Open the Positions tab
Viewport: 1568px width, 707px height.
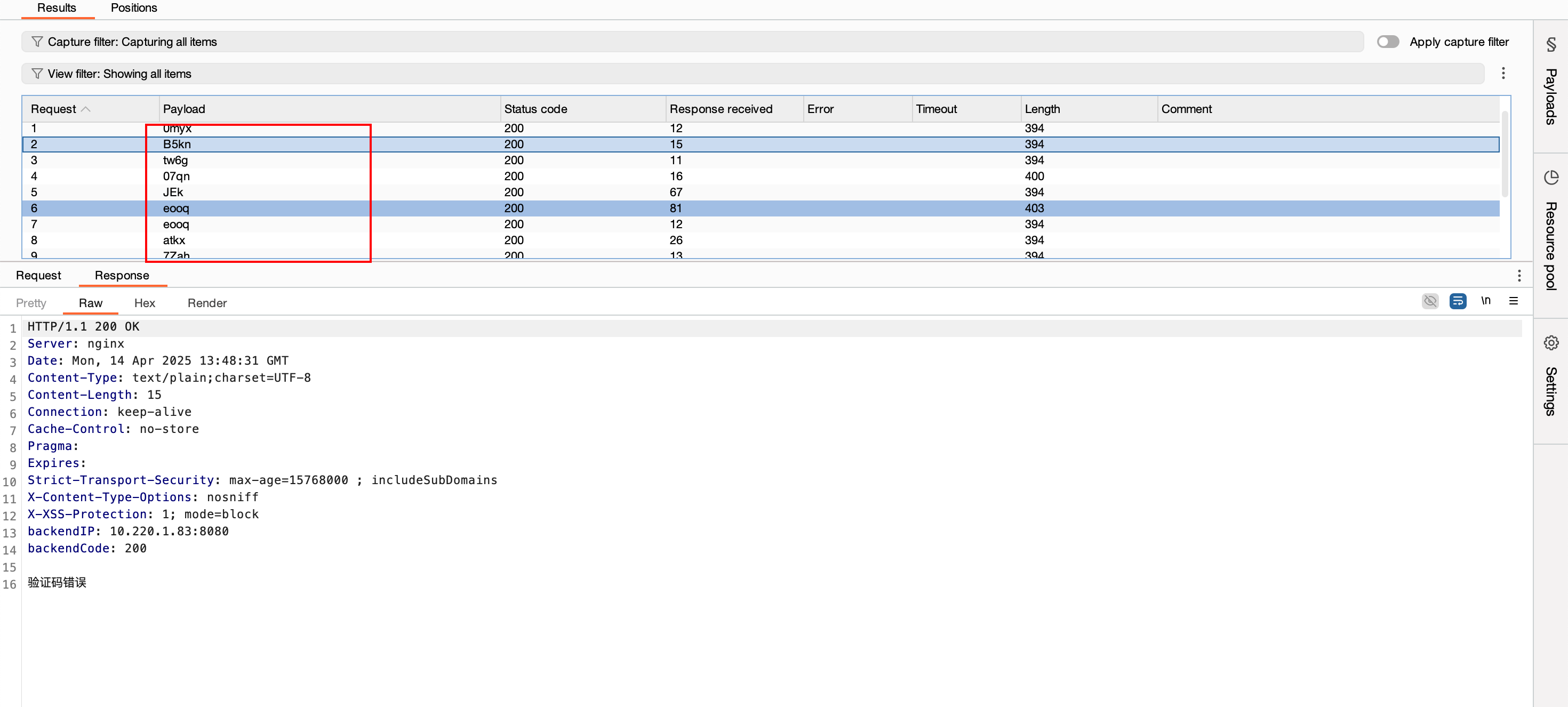(133, 8)
